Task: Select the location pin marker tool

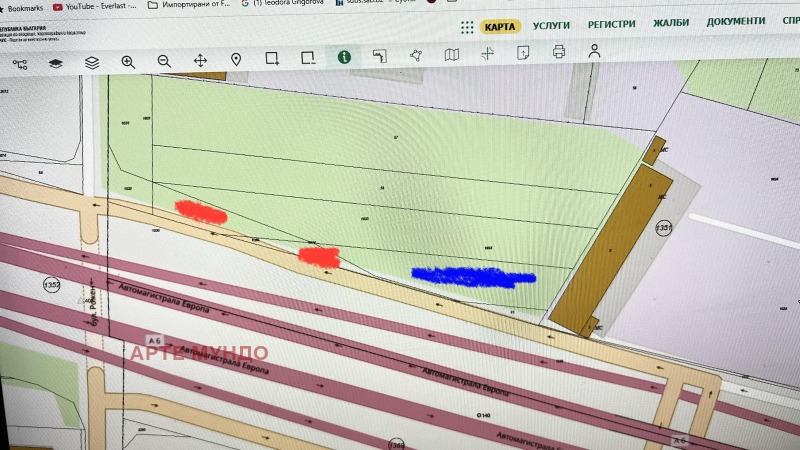Action: coord(236,60)
